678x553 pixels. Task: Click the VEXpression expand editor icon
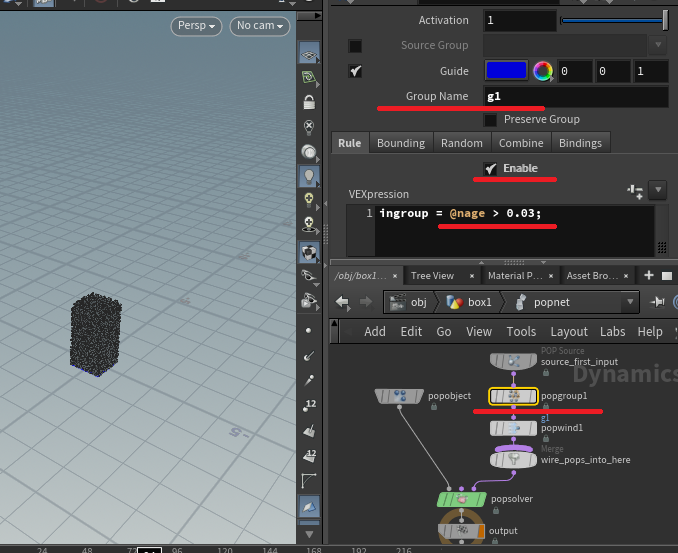(x=635, y=191)
